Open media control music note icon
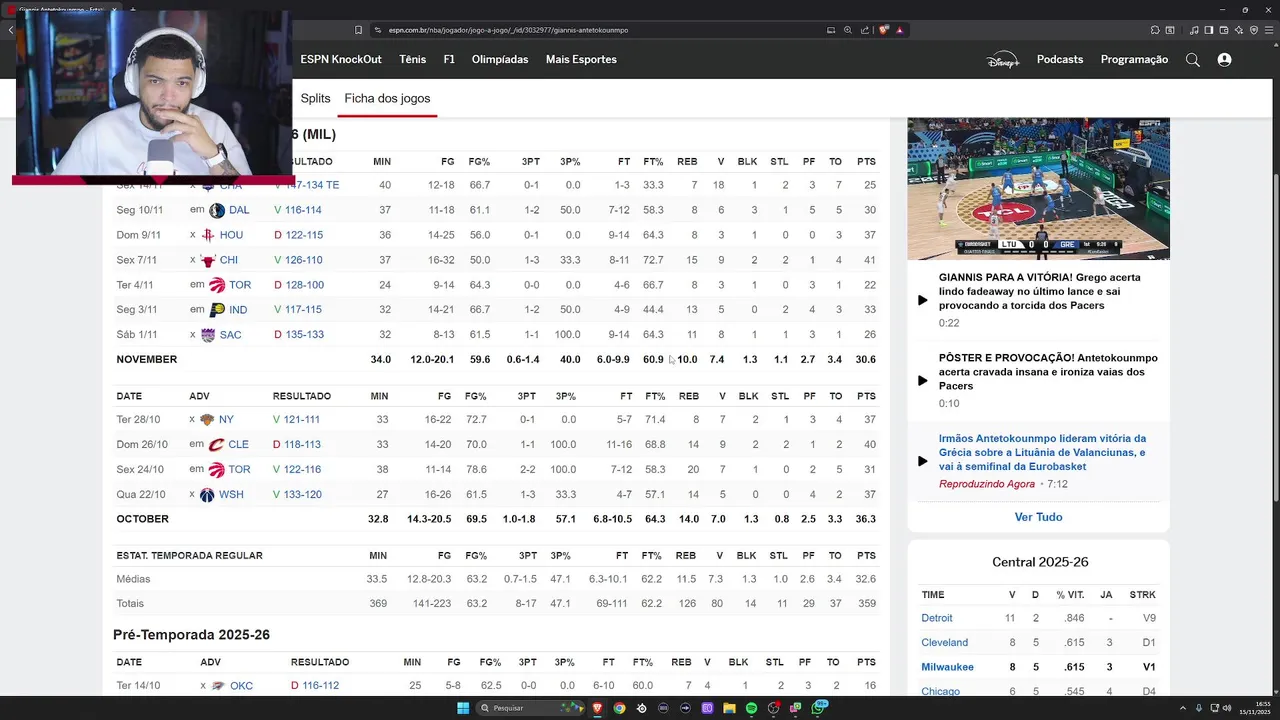Image resolution: width=1280 pixels, height=720 pixels. 1194,30
